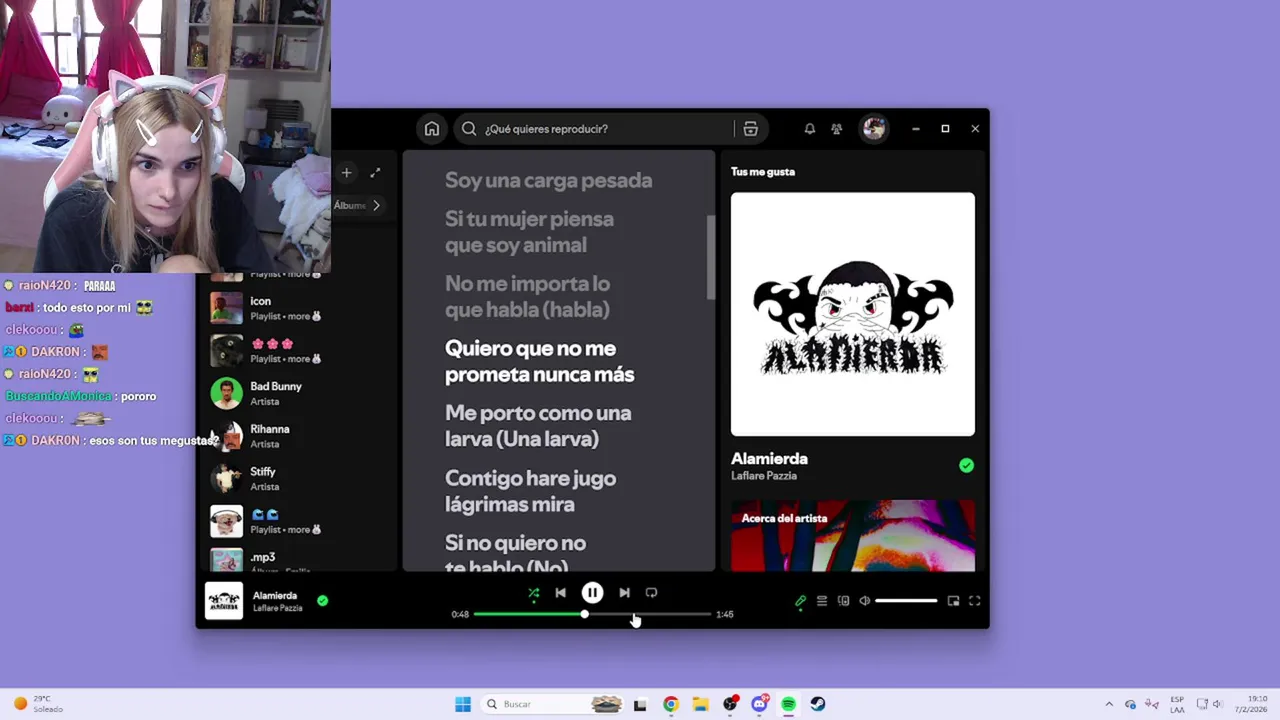Toggle shuffle playback

pos(534,593)
